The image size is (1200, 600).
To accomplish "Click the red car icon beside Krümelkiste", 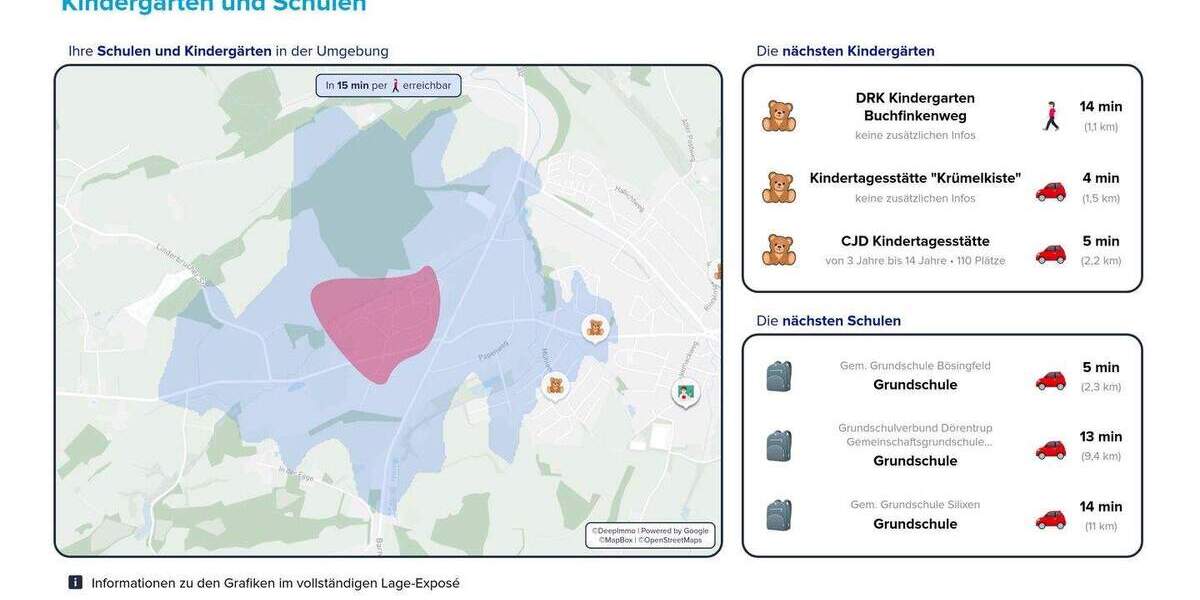I will point(1050,191).
